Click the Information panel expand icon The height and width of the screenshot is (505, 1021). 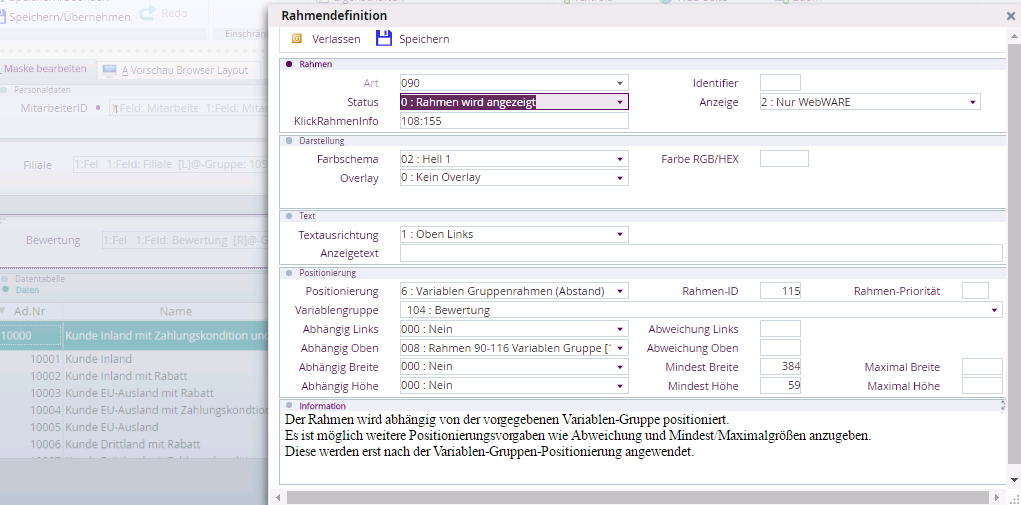point(1001,405)
